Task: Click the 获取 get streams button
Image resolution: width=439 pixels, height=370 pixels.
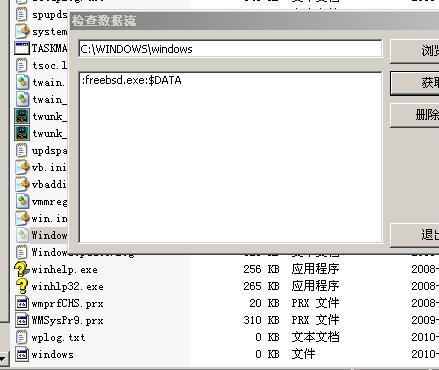Action: tap(415, 83)
